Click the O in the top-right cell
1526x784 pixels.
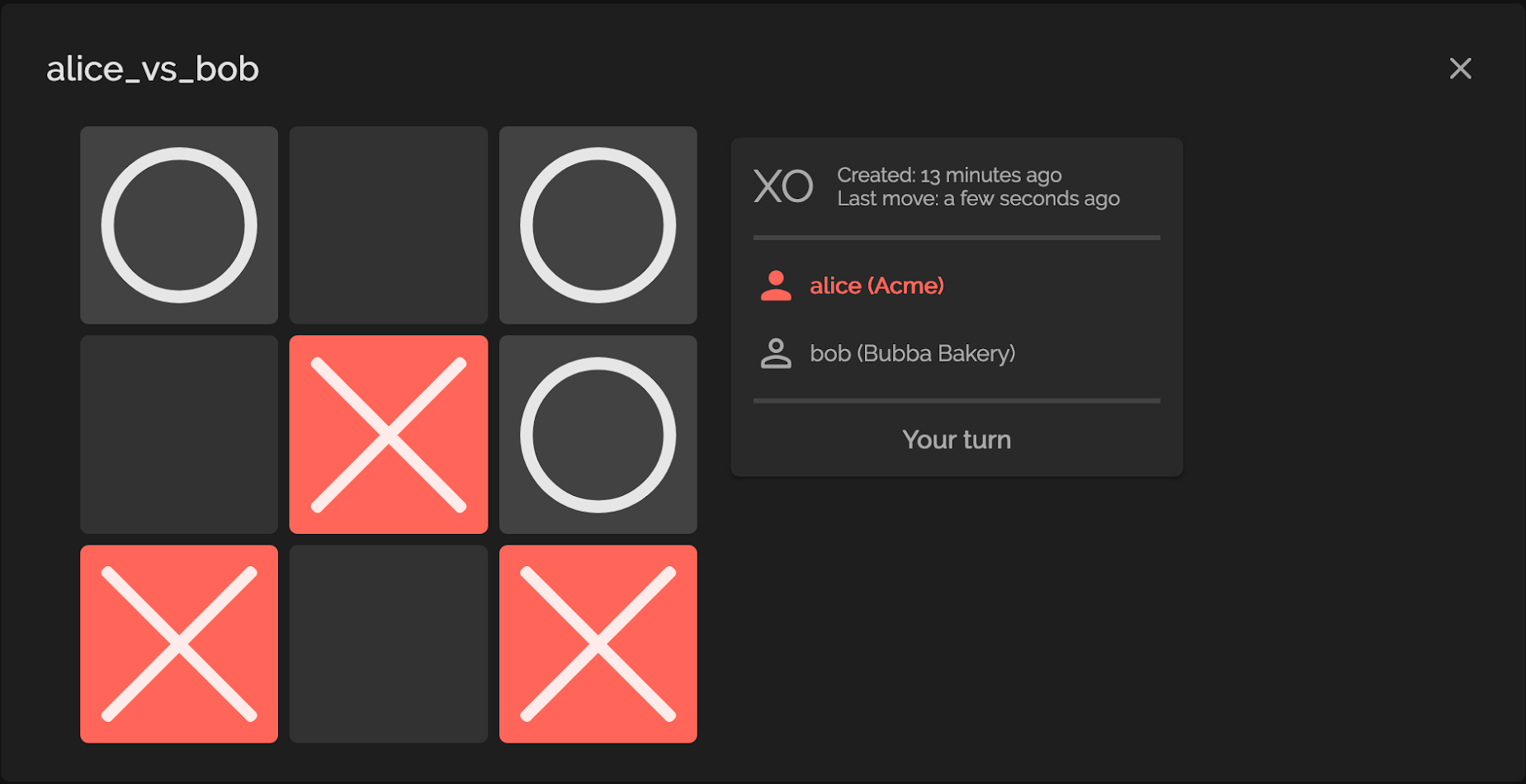[598, 225]
